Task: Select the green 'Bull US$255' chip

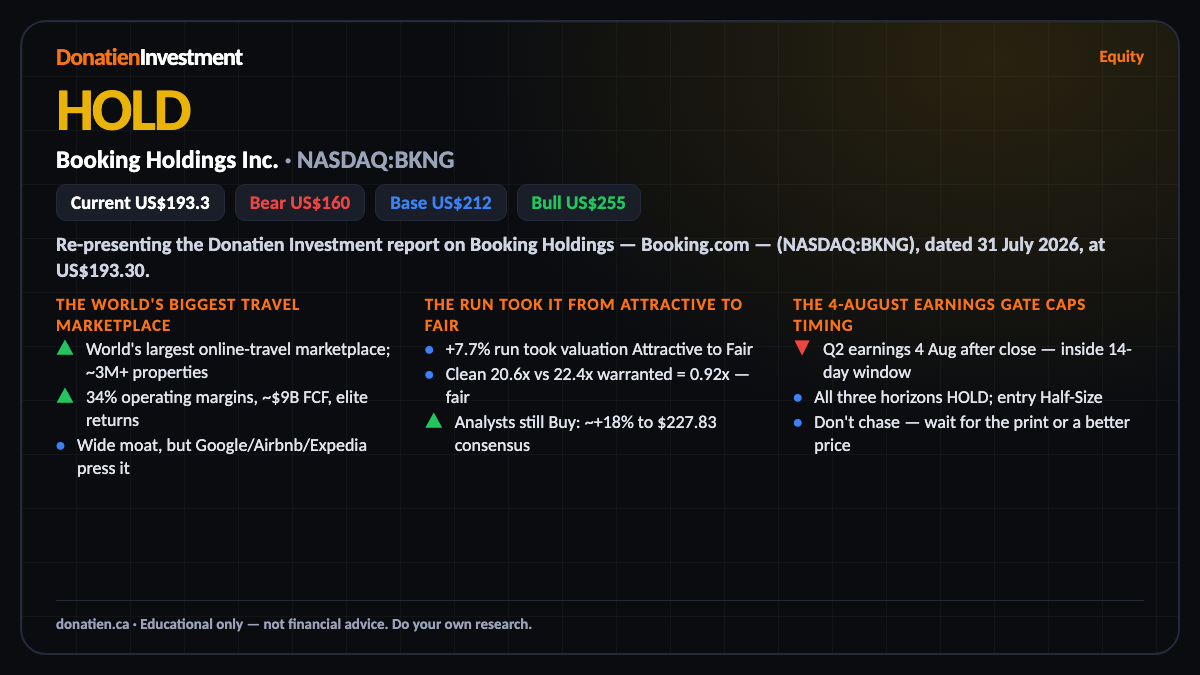Action: click(x=578, y=203)
